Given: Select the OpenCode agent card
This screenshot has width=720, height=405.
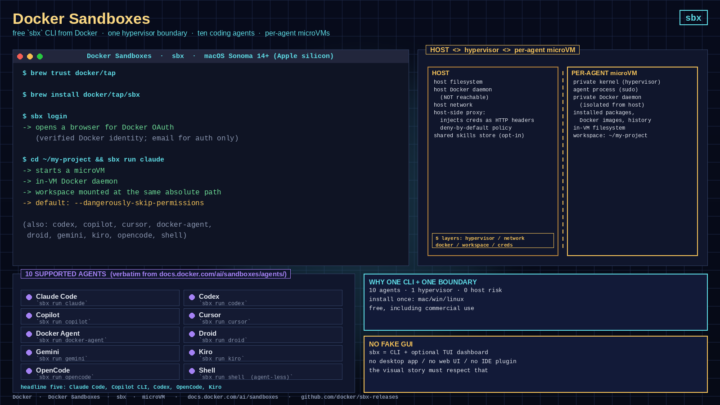Looking at the screenshot, I should click(100, 371).
